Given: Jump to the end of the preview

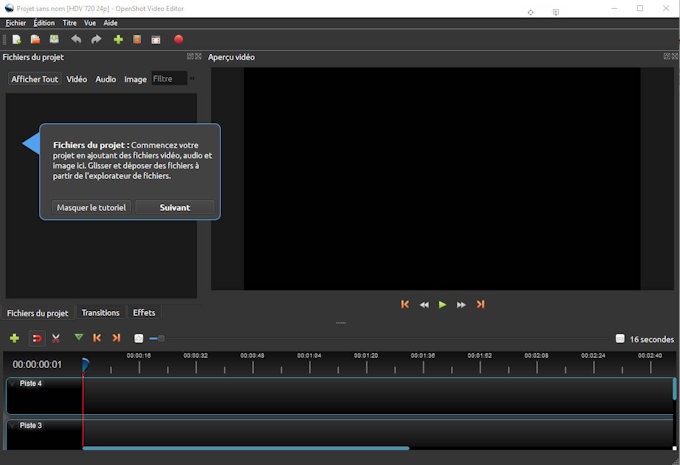Looking at the screenshot, I should click(481, 305).
